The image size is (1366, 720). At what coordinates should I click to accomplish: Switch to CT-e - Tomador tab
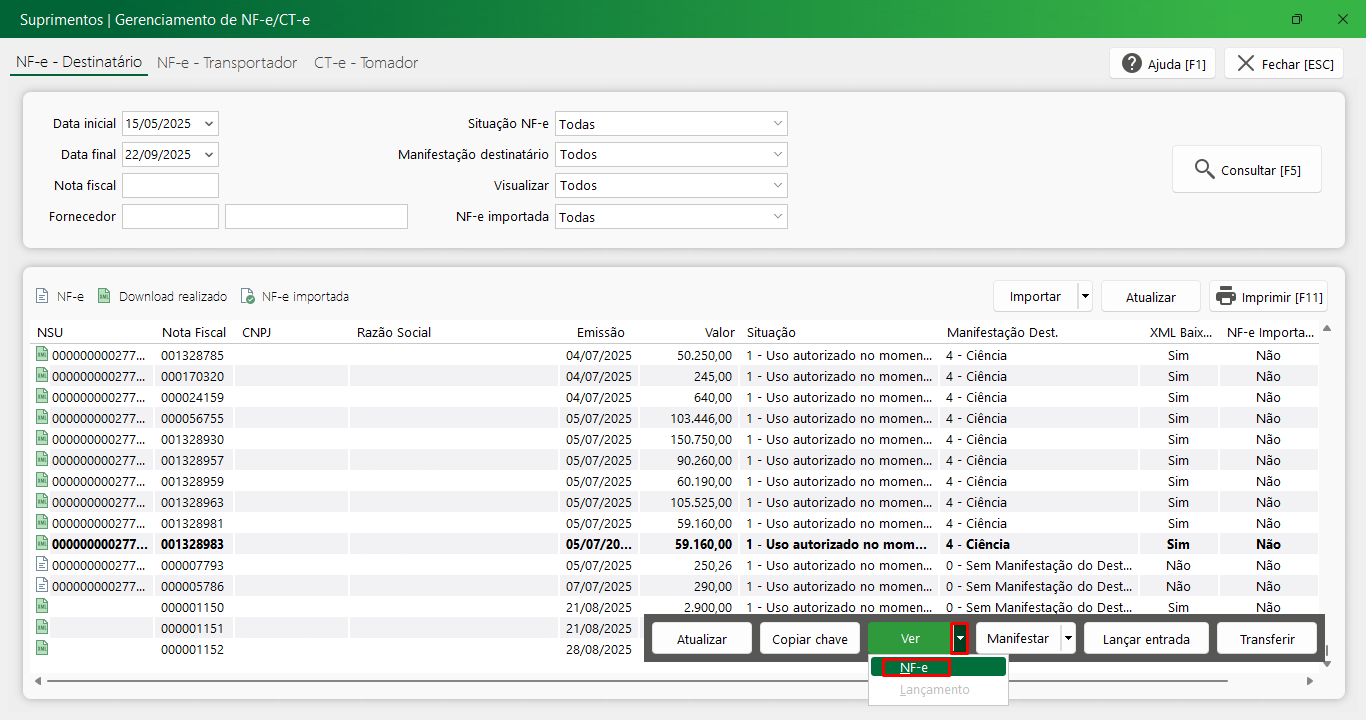pos(366,63)
